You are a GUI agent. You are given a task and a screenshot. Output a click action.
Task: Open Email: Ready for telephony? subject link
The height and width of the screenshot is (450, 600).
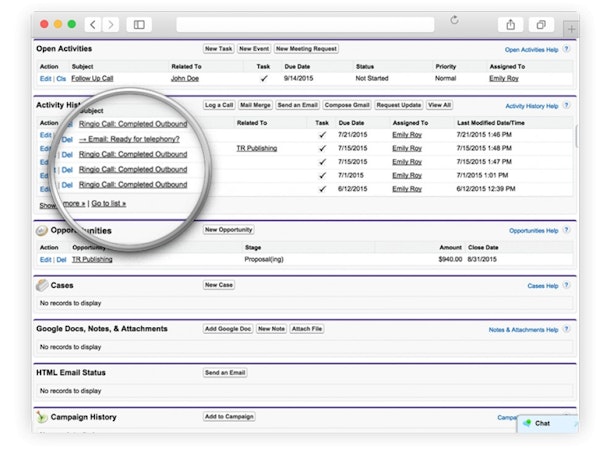[x=129, y=139]
